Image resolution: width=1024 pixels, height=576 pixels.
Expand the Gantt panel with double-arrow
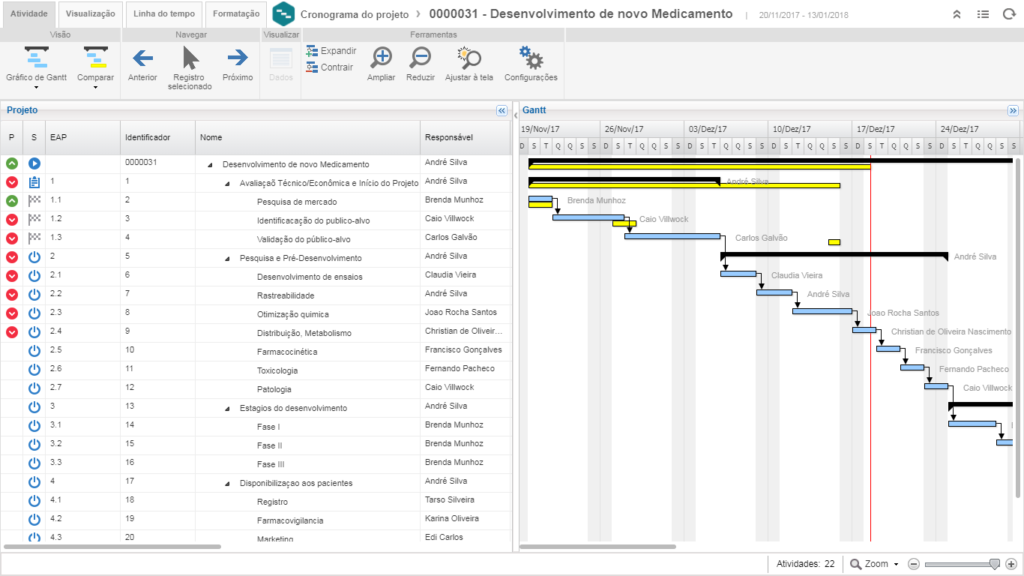coord(1012,111)
